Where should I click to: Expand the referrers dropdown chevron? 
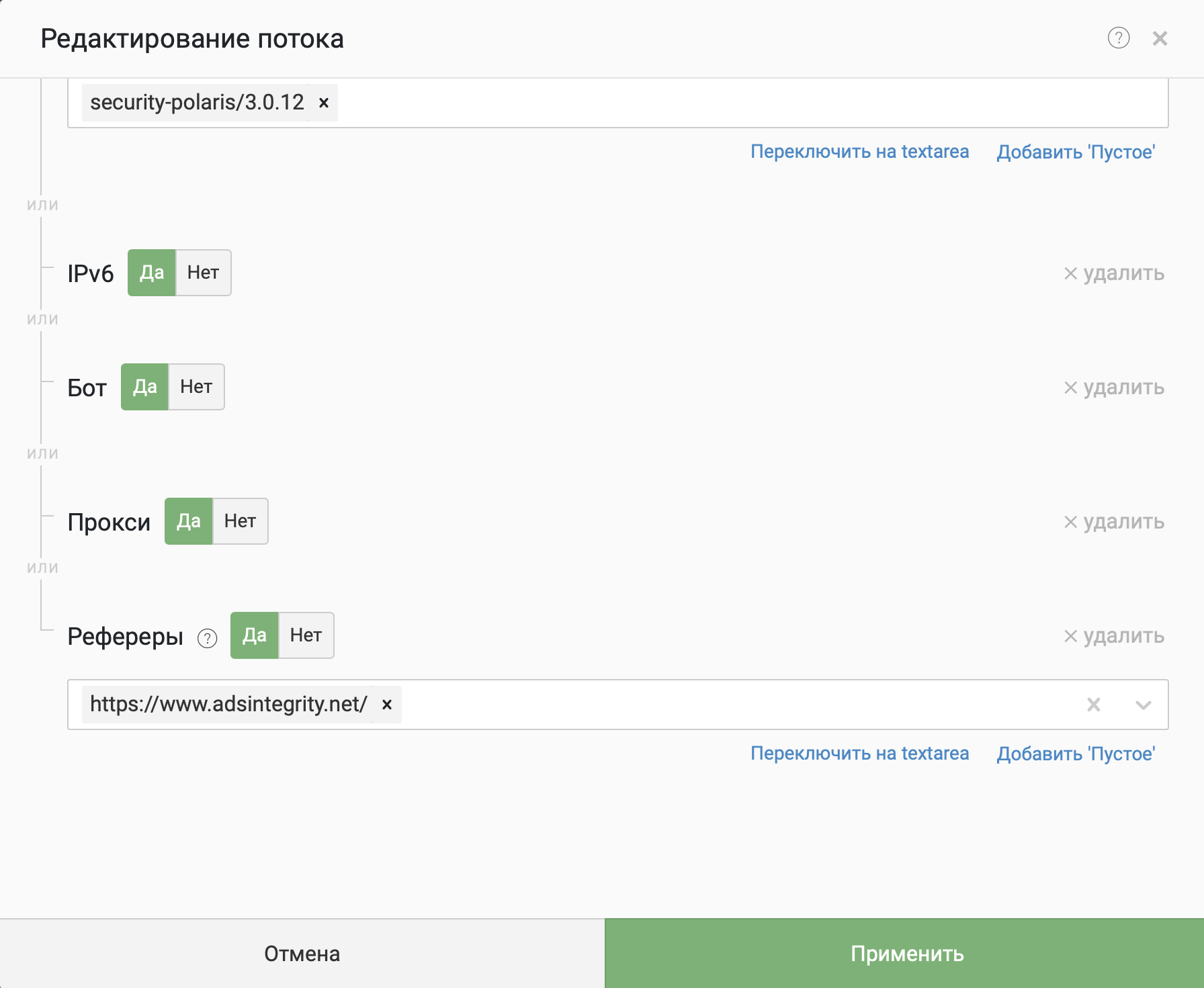pyautogui.click(x=1143, y=705)
